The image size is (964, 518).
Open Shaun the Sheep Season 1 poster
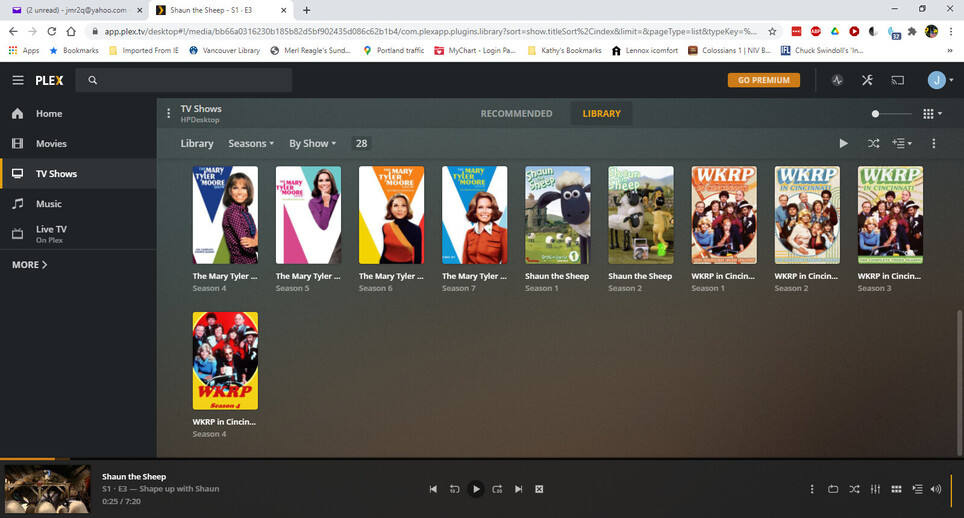(x=558, y=215)
